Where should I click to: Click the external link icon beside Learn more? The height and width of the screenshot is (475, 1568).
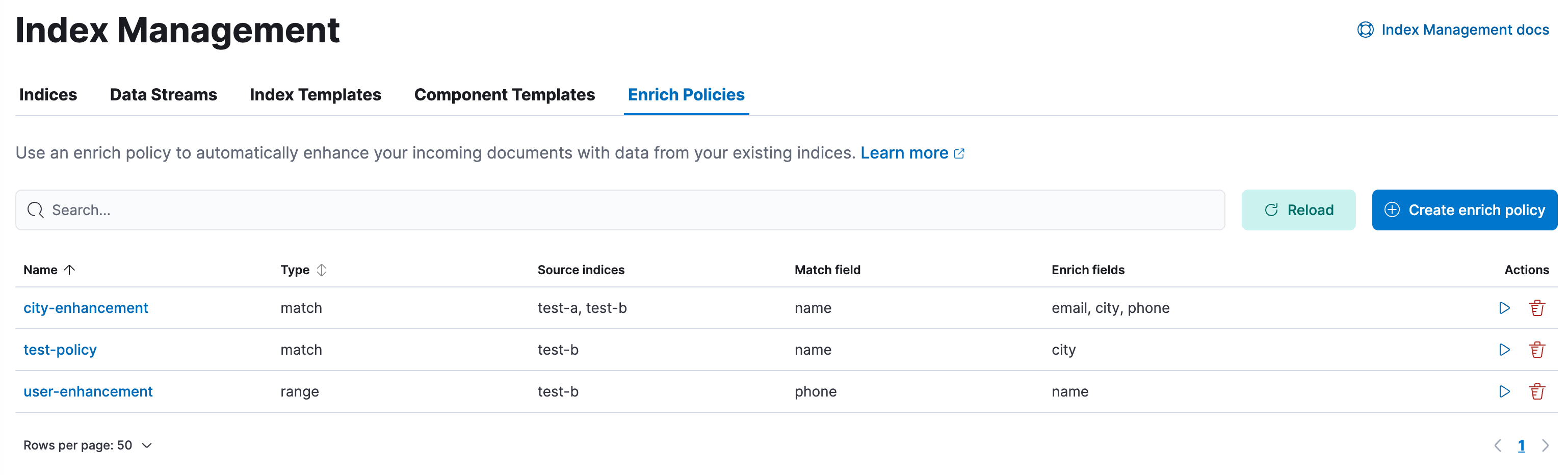point(959,153)
